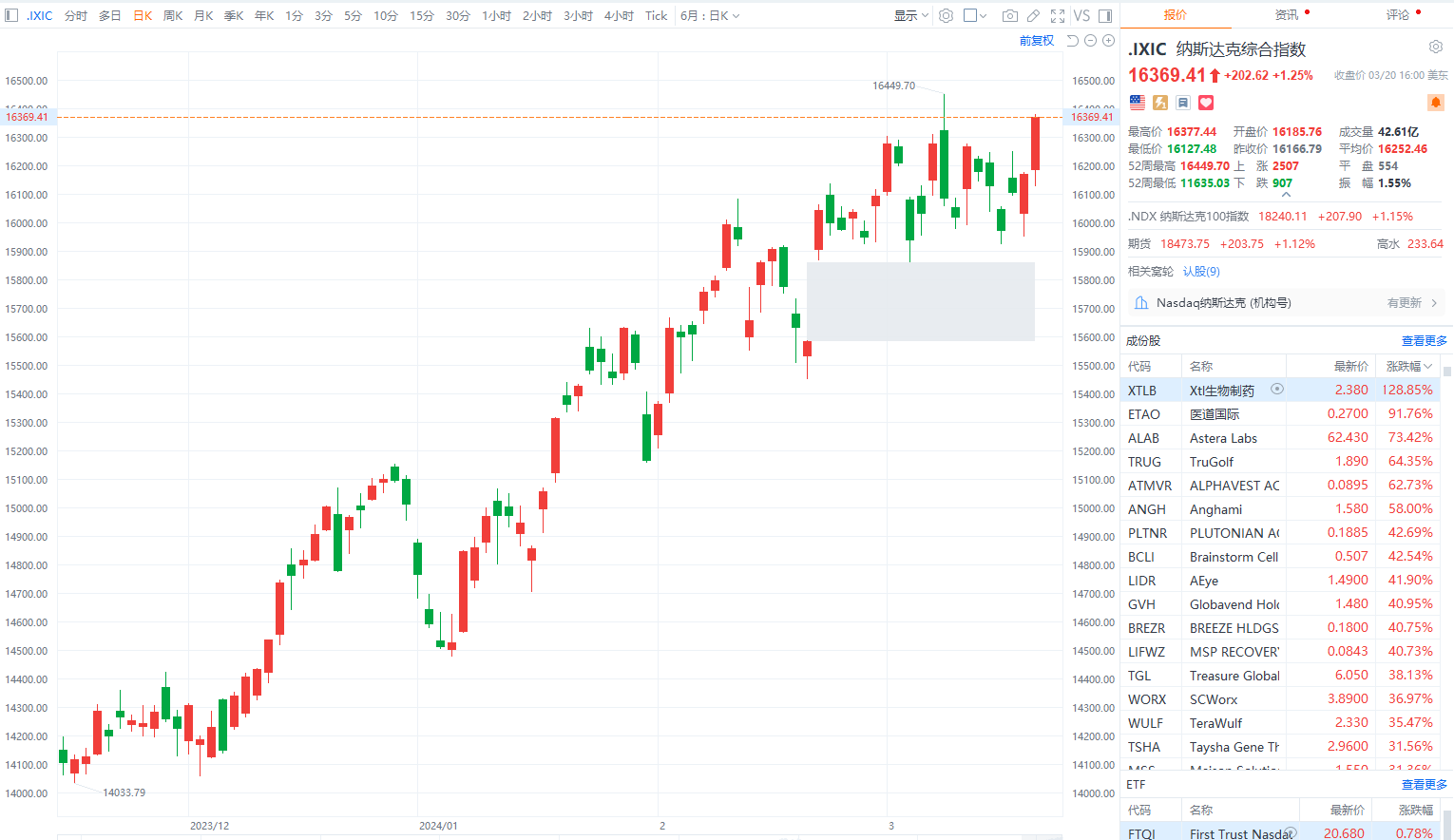Click the zoom out minus icon
This screenshot has height=840, width=1454.
click(1091, 41)
